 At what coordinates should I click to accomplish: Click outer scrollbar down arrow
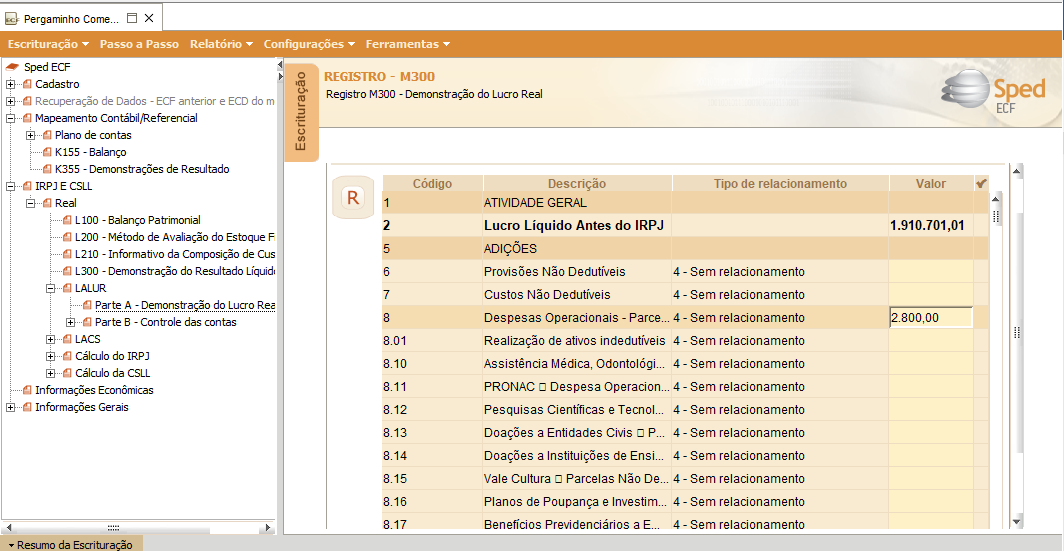(x=1016, y=521)
